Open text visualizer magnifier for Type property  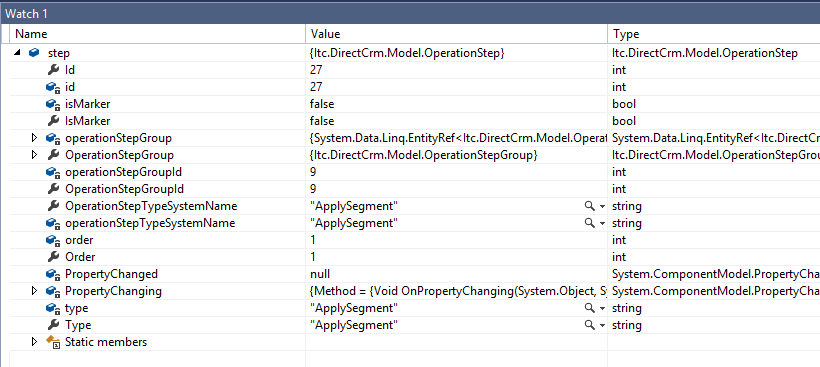pos(590,325)
